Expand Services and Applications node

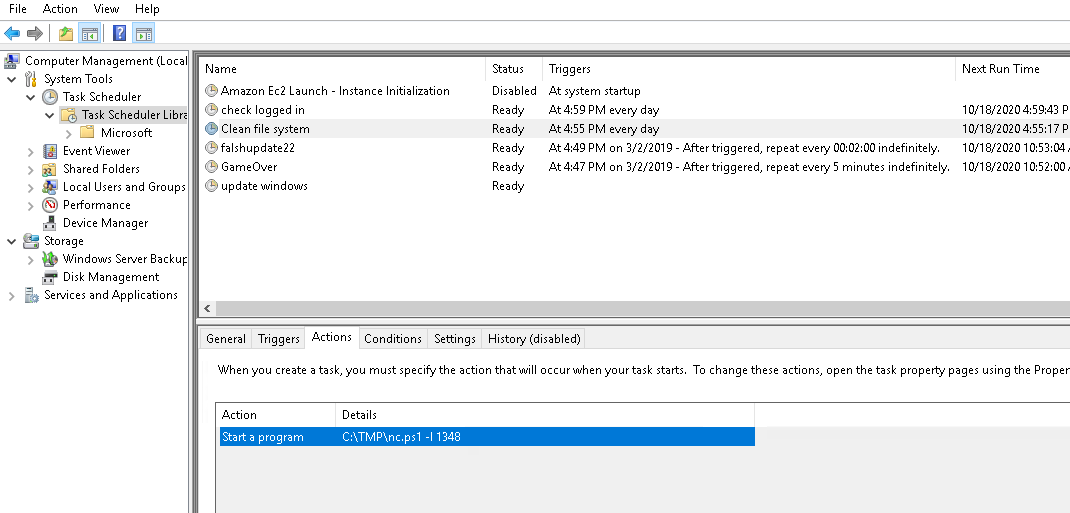(x=12, y=295)
